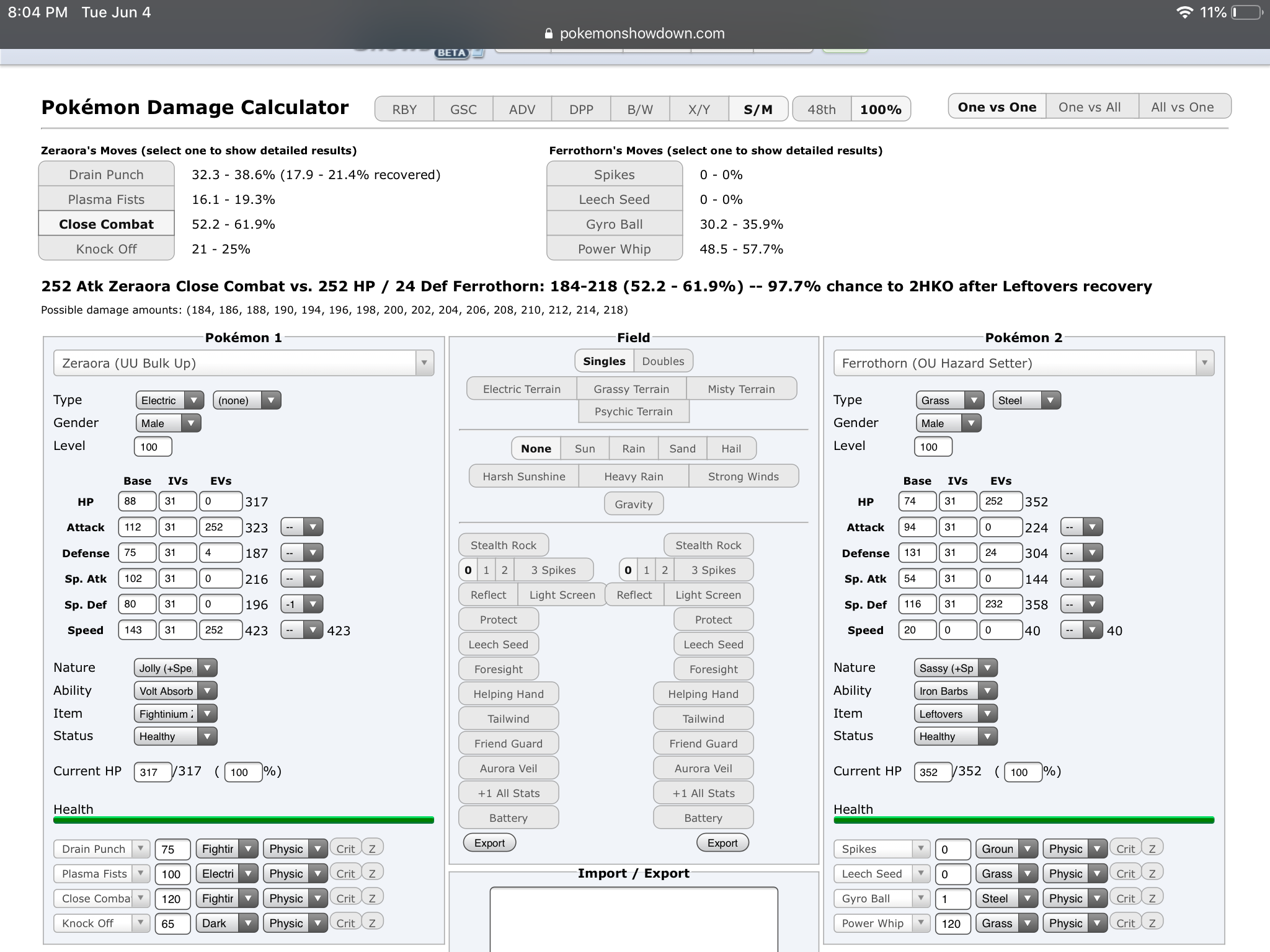Enable Stealth Rock on Zeraora's side

click(x=504, y=545)
